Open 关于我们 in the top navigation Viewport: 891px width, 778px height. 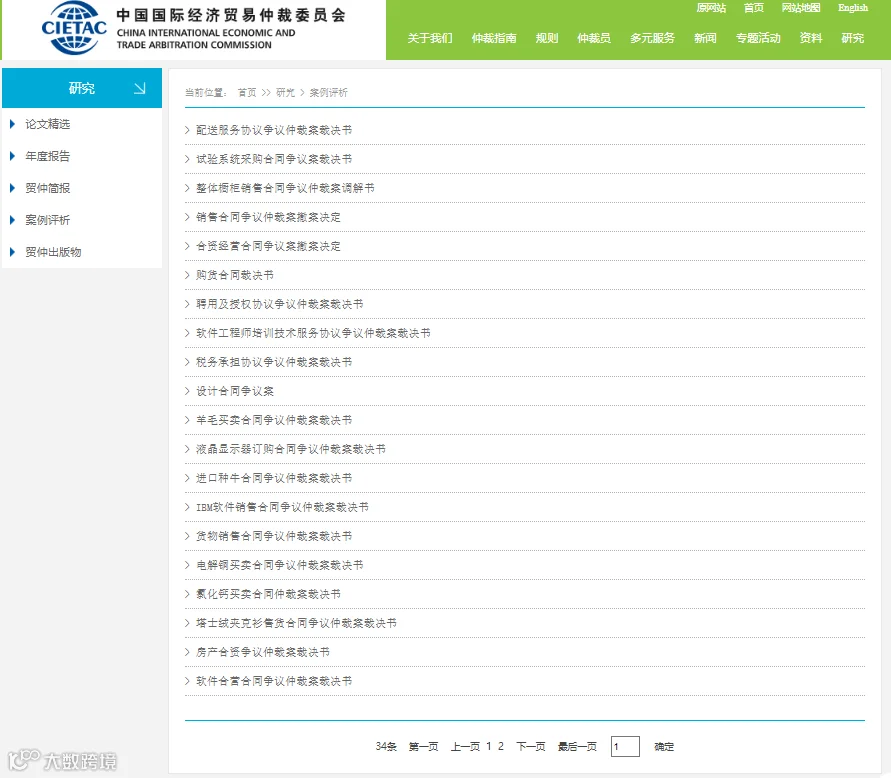(430, 38)
